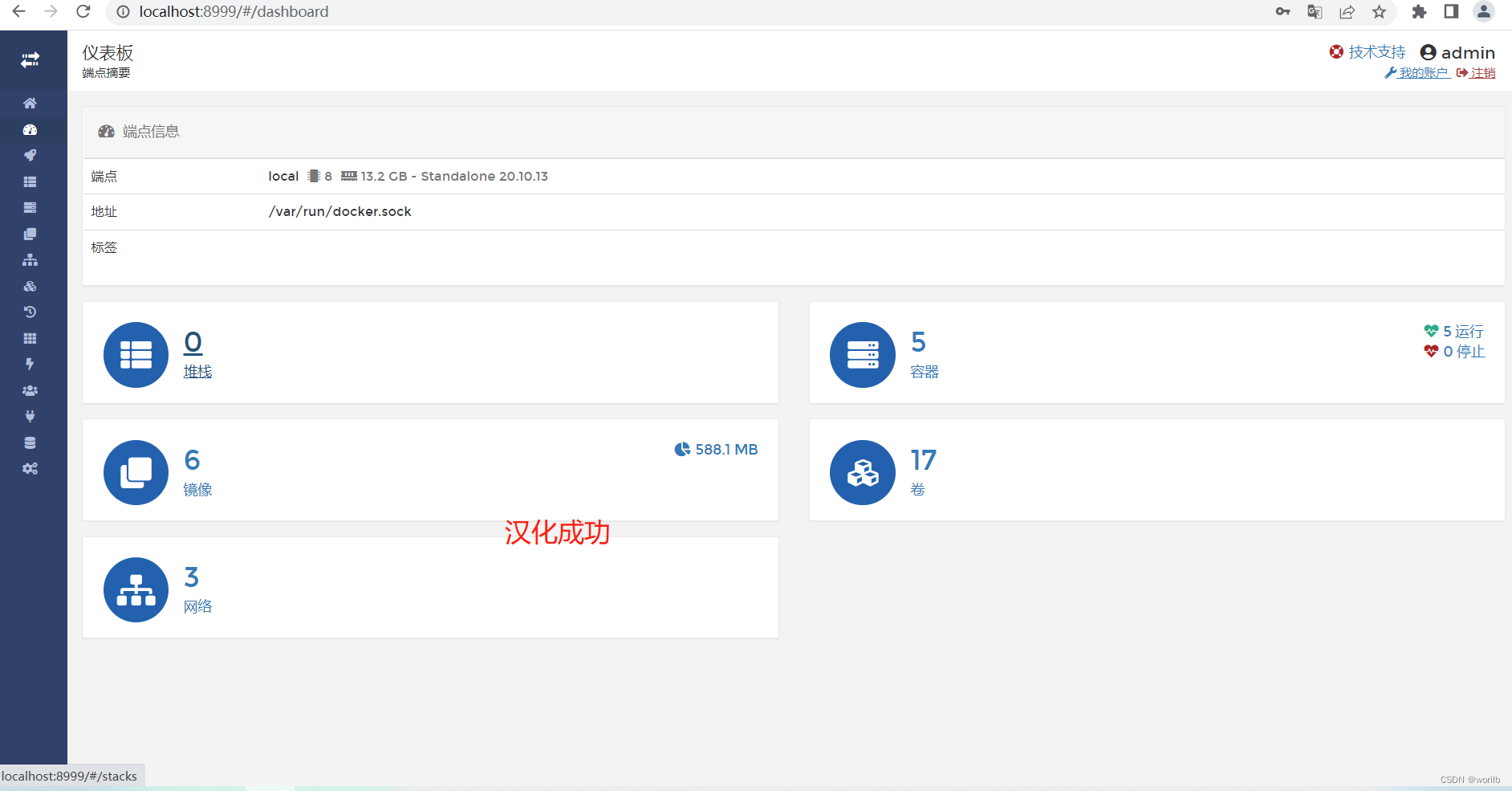The height and width of the screenshot is (791, 1512).
Task: Open 我的账户 account link
Action: [x=1416, y=73]
